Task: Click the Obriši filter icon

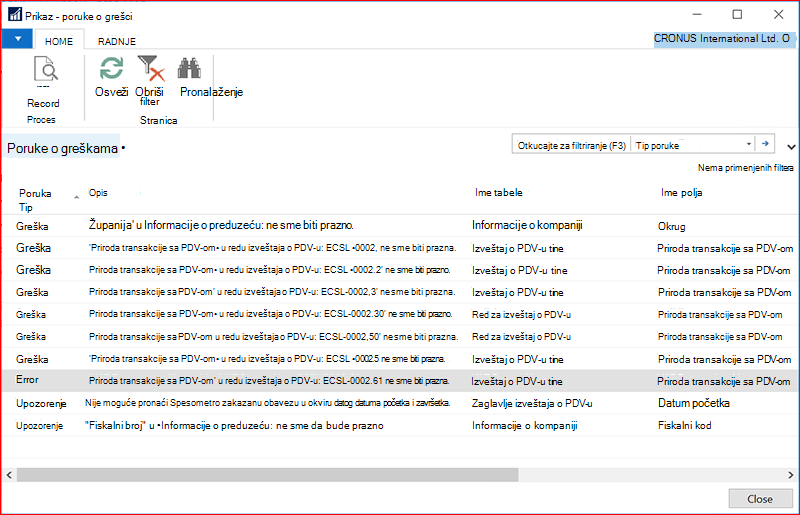Action: pos(151,68)
